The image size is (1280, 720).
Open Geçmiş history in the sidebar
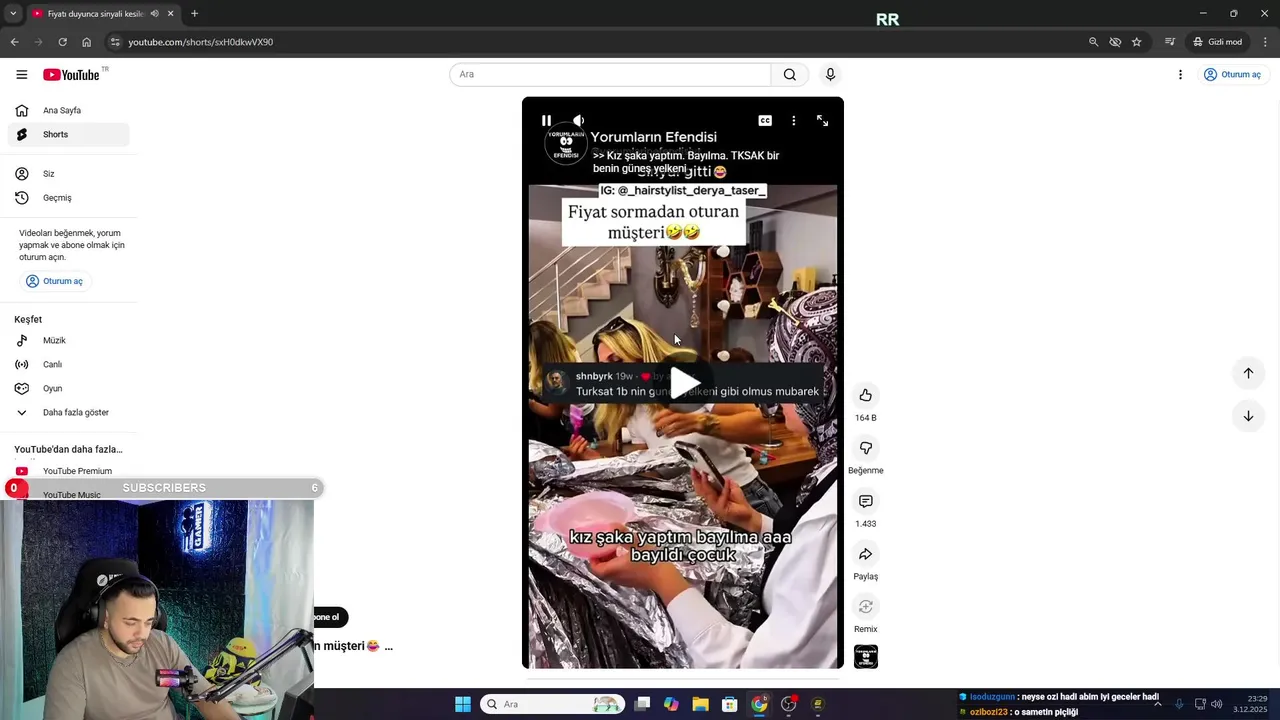tap(68, 198)
